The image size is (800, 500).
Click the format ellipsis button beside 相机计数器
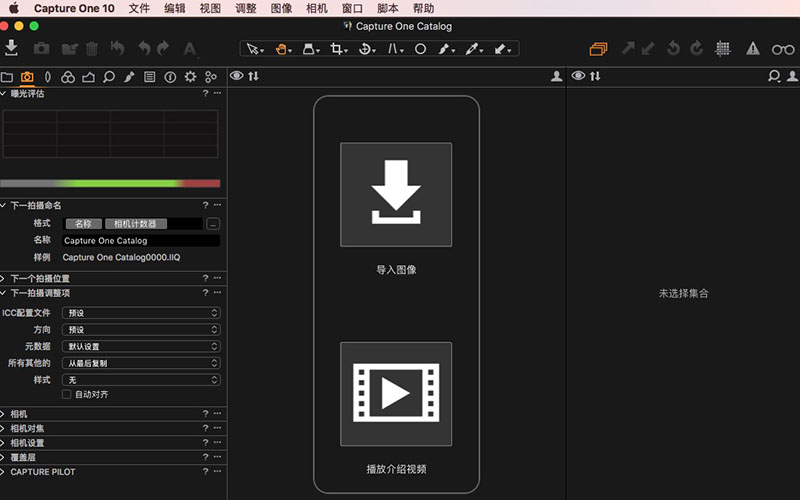[x=213, y=224]
